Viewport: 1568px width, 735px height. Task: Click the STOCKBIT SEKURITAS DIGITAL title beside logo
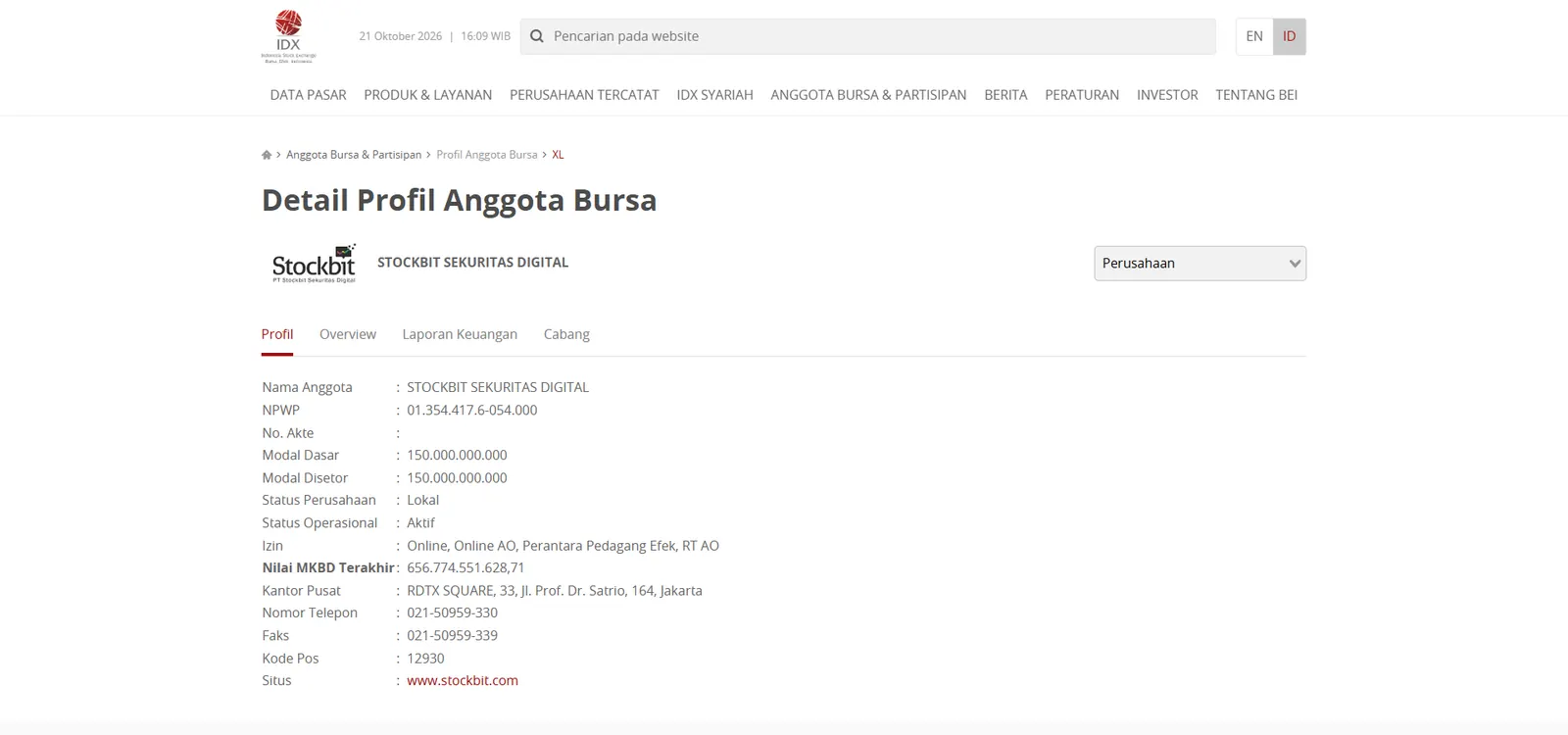click(x=472, y=262)
